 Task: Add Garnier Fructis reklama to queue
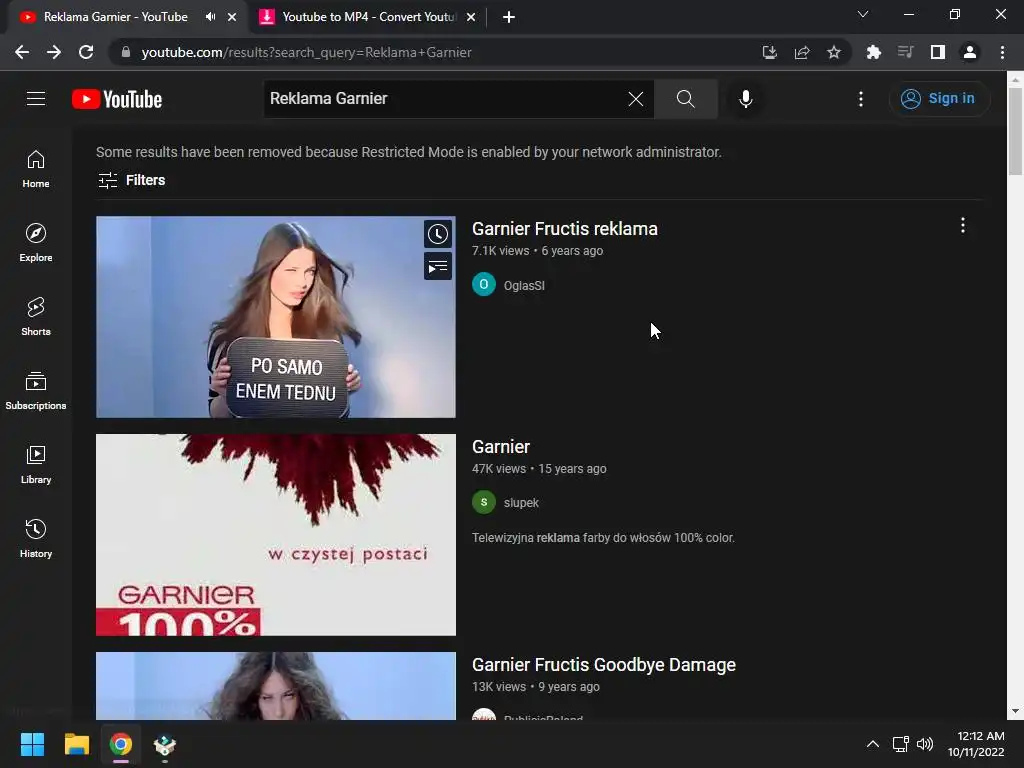coord(438,266)
